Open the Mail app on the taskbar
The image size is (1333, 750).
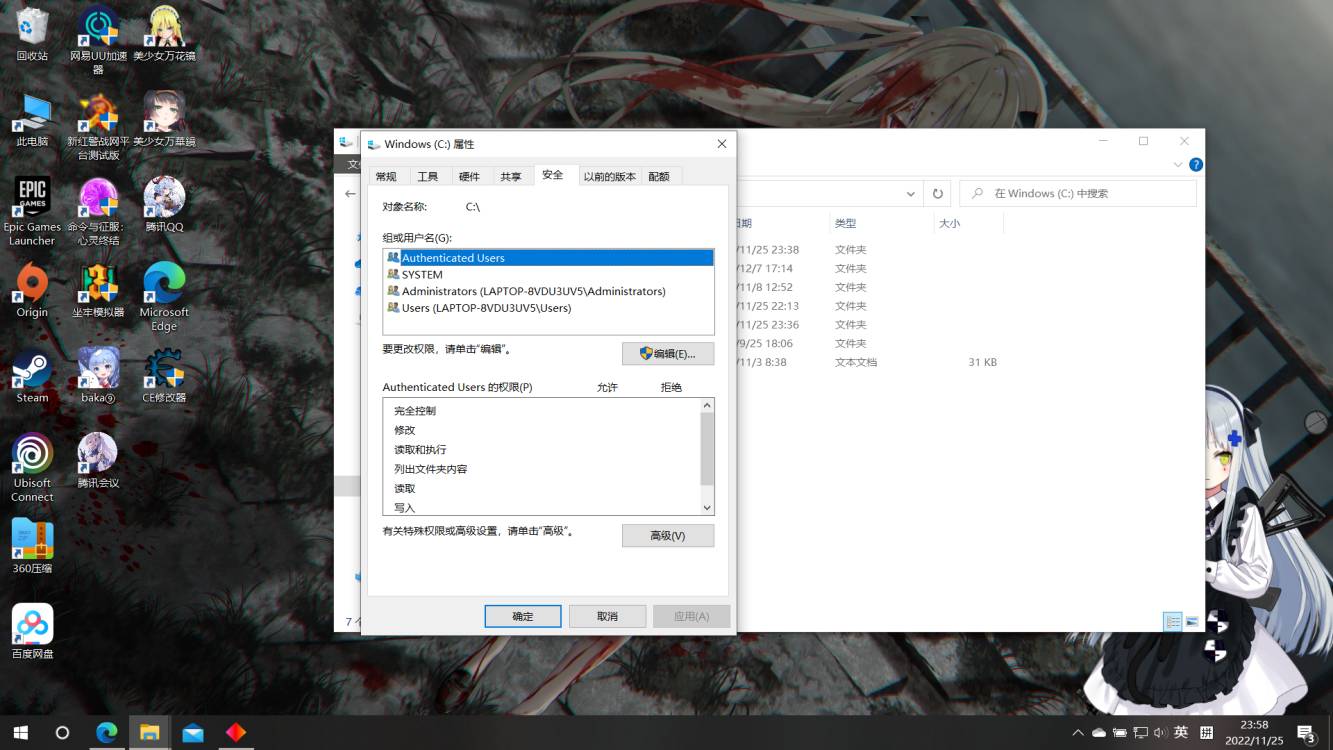193,732
